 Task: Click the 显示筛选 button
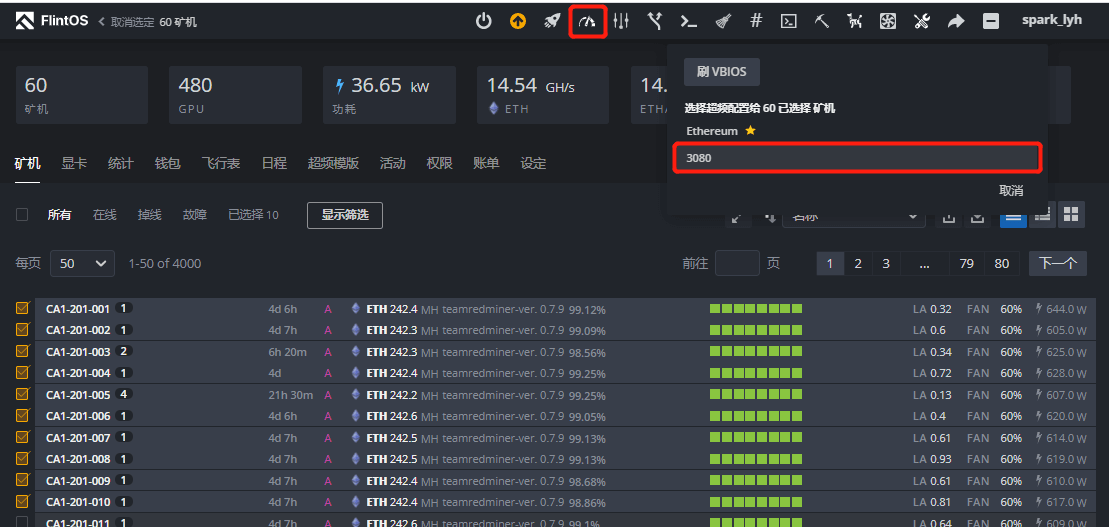pyautogui.click(x=344, y=215)
